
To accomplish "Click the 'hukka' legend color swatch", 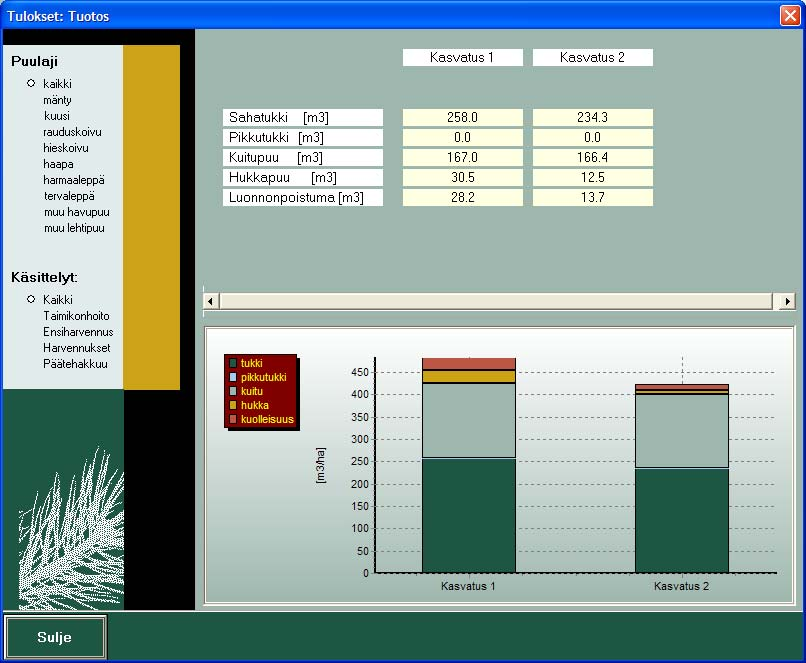I will pyautogui.click(x=233, y=405).
